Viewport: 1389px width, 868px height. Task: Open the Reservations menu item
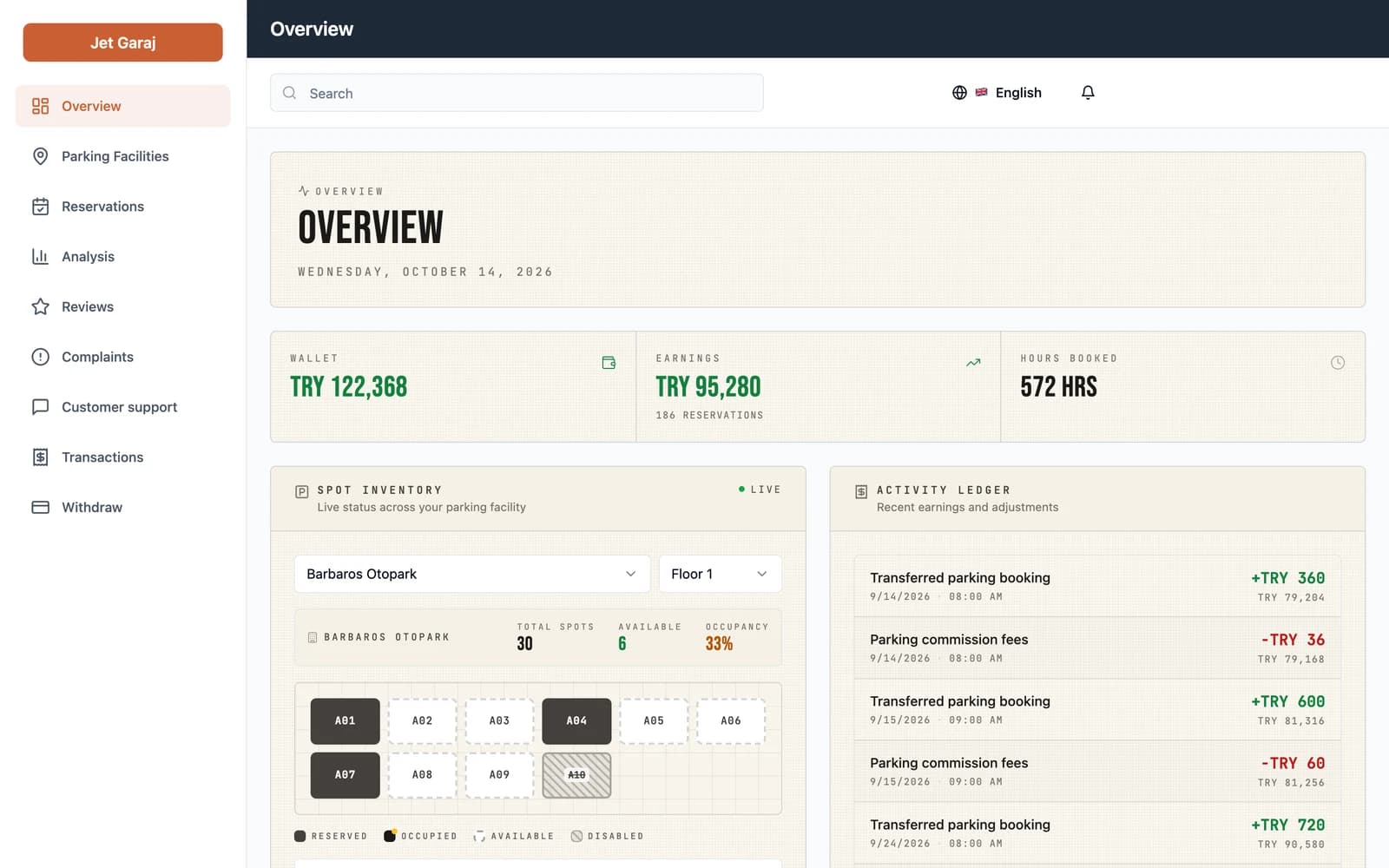point(122,207)
